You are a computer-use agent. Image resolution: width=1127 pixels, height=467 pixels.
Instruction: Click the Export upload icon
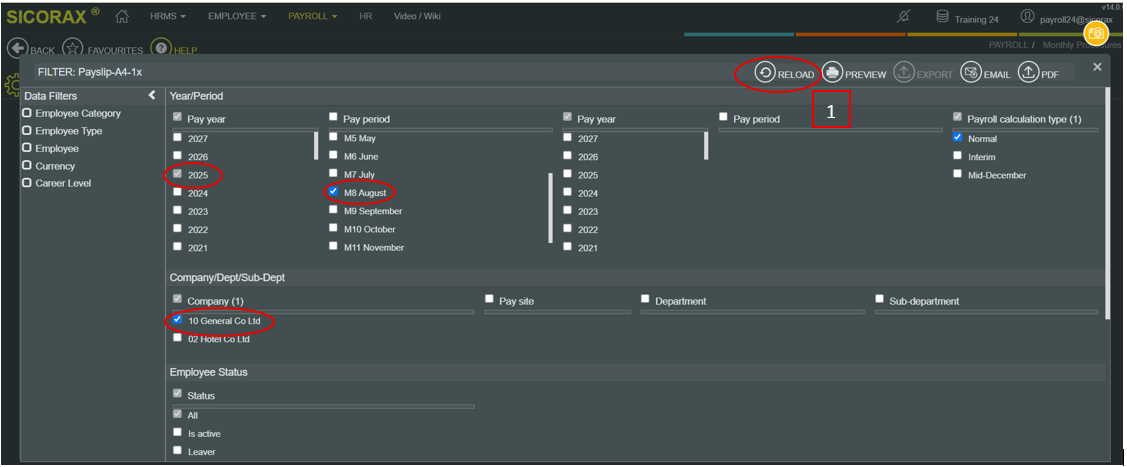tap(903, 73)
